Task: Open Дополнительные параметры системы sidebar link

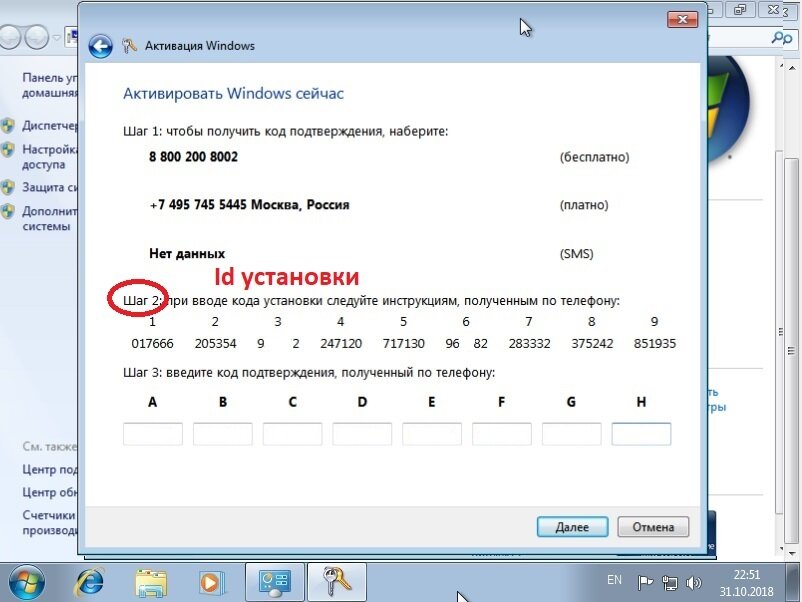Action: point(50,218)
